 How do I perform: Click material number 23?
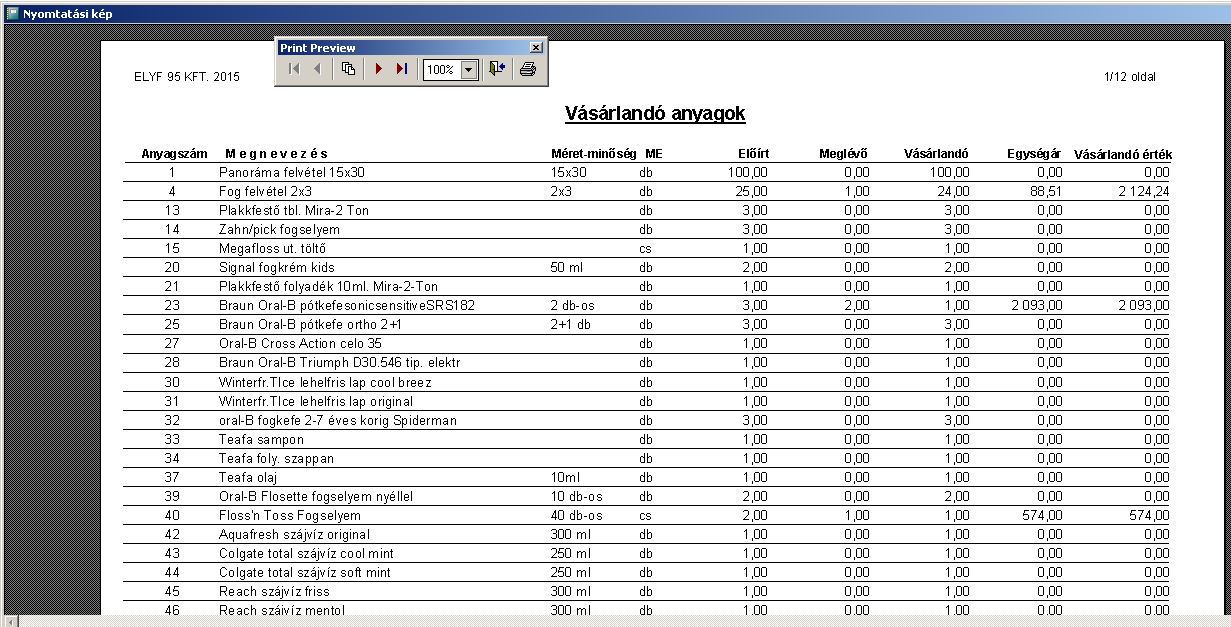pyautogui.click(x=172, y=305)
